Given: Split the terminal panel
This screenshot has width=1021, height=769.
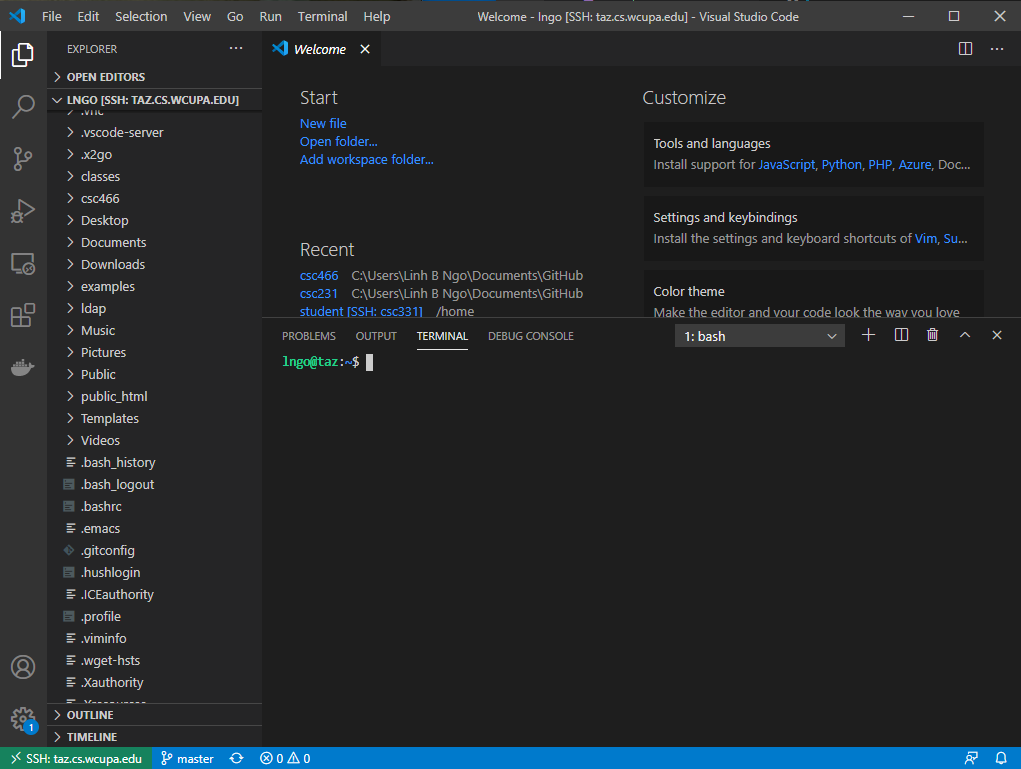Looking at the screenshot, I should [901, 335].
